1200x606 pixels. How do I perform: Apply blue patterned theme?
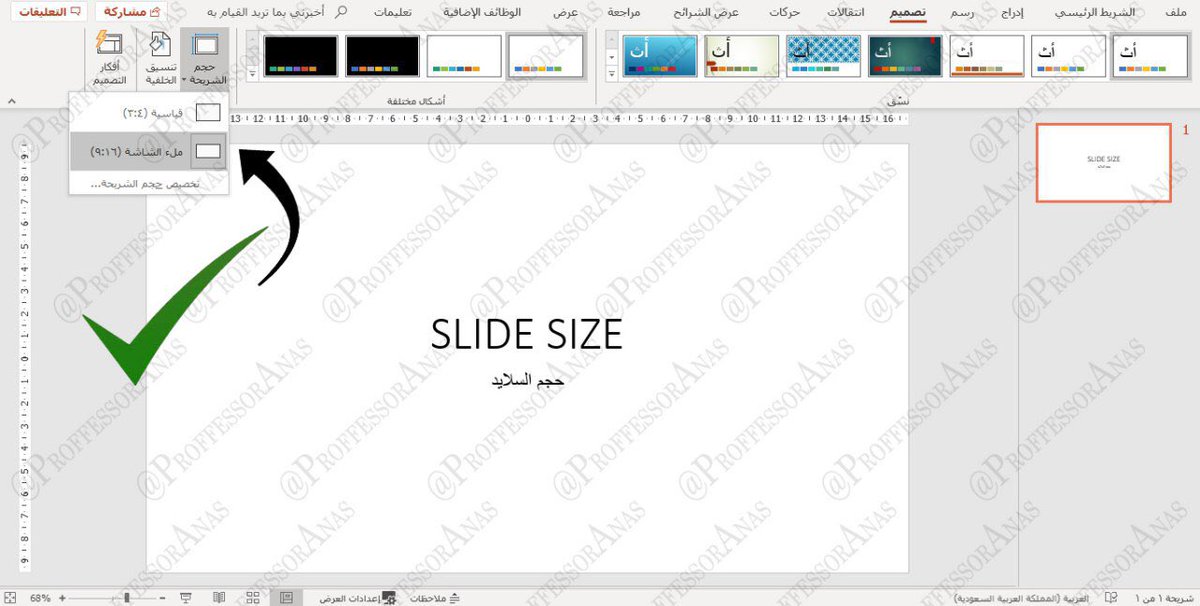[x=823, y=56]
